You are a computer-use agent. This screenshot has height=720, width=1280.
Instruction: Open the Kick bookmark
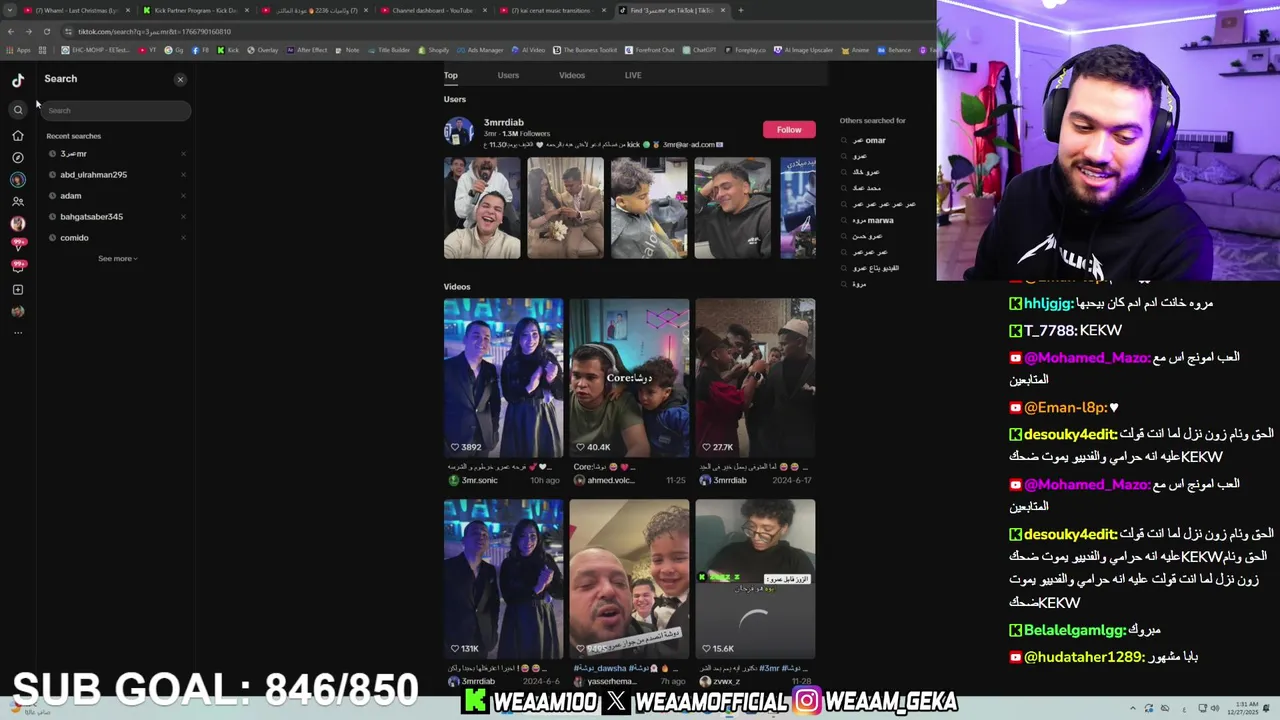(x=229, y=50)
